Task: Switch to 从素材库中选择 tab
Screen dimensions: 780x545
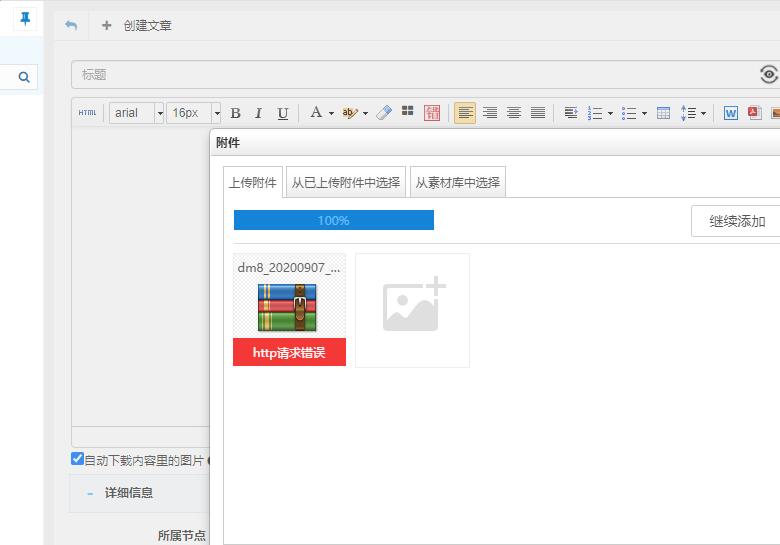Action: pos(457,182)
